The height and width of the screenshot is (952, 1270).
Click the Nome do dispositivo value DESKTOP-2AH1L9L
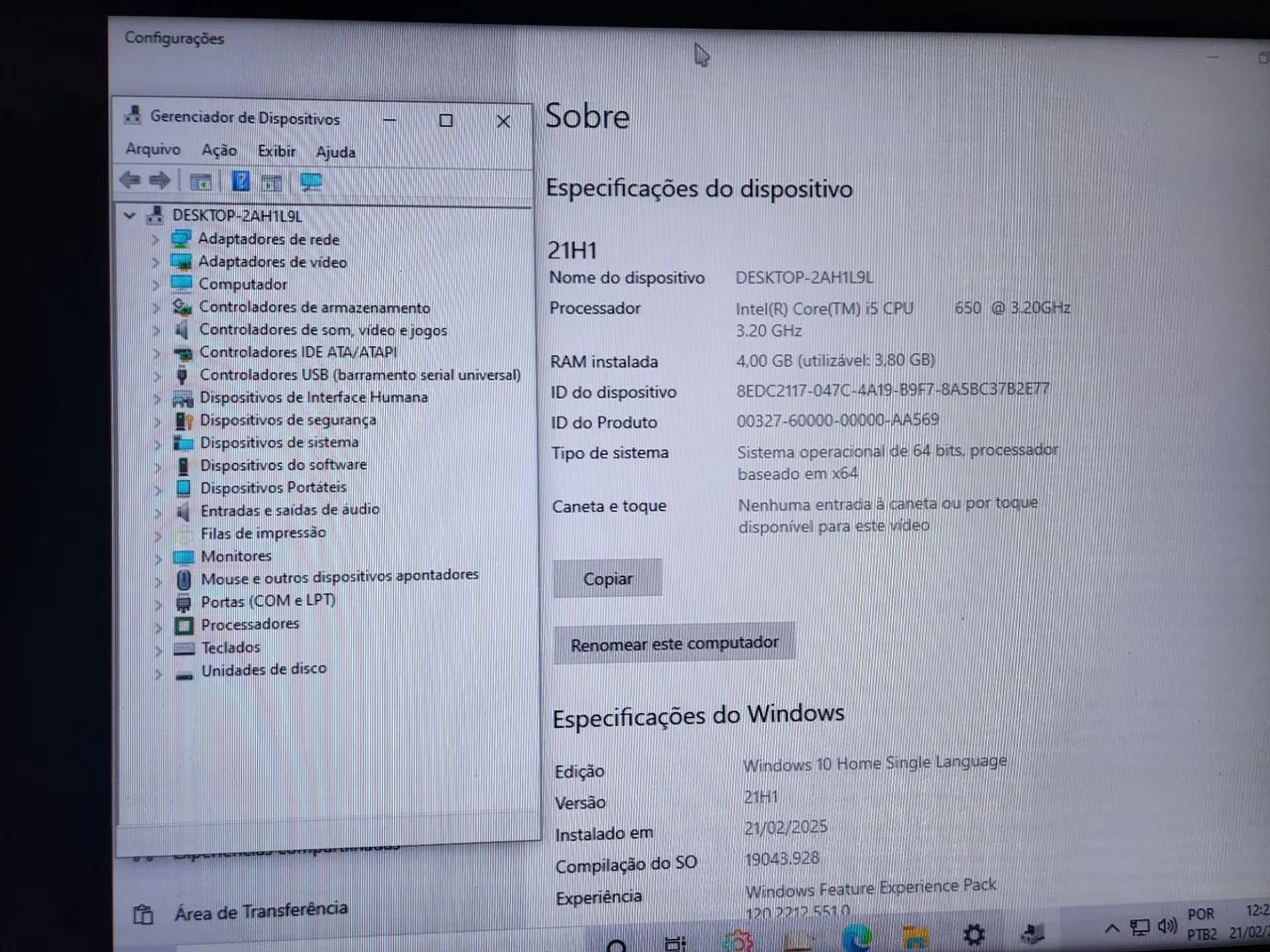coord(805,278)
